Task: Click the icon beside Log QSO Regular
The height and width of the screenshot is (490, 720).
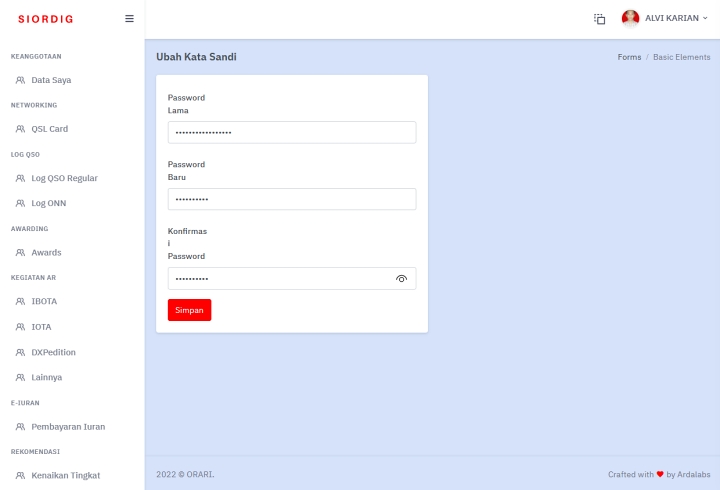Action: [20, 178]
